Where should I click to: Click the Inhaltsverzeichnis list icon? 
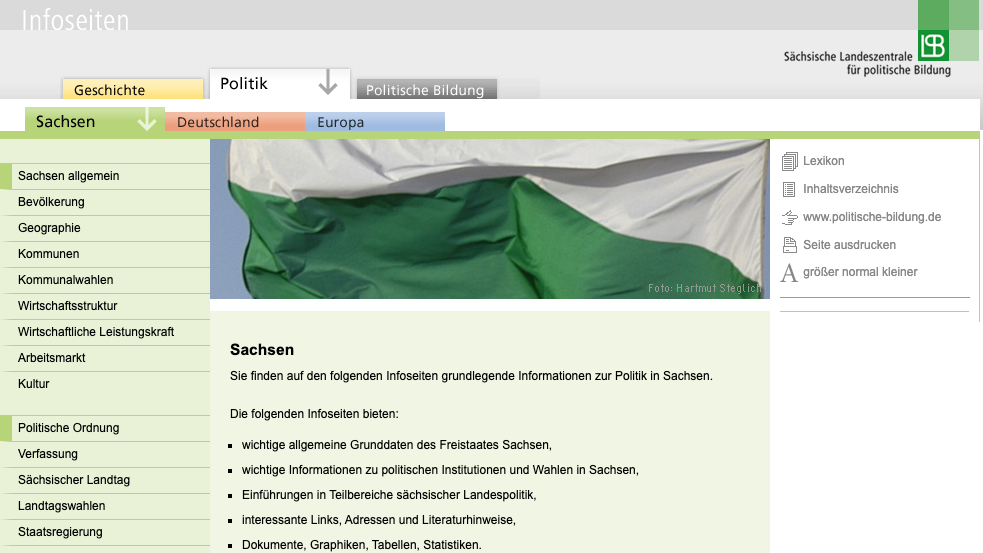[790, 189]
